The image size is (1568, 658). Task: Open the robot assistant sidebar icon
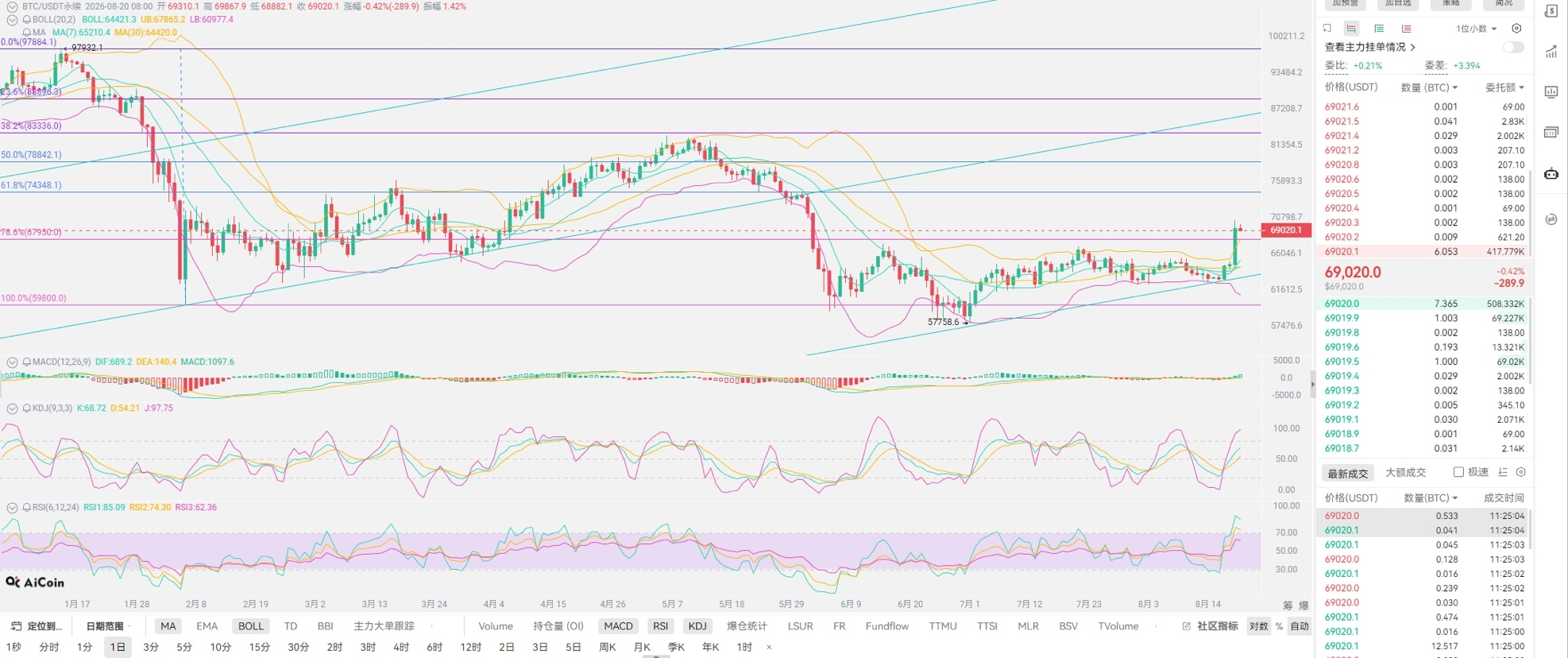1551,174
